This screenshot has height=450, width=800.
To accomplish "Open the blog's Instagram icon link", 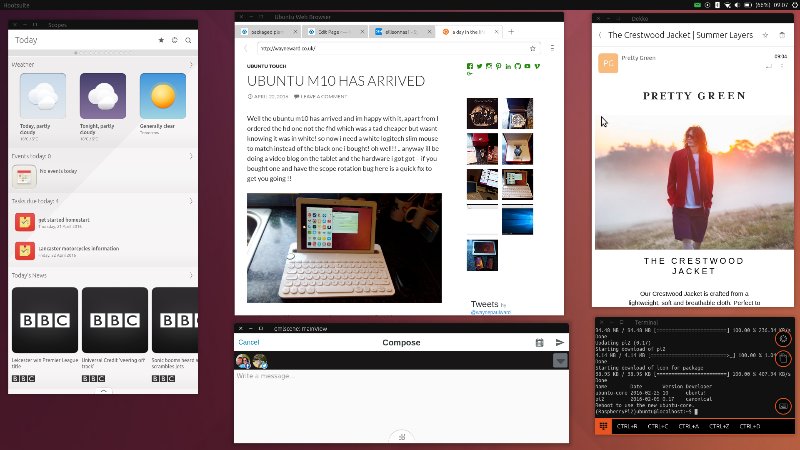I will tap(489, 66).
